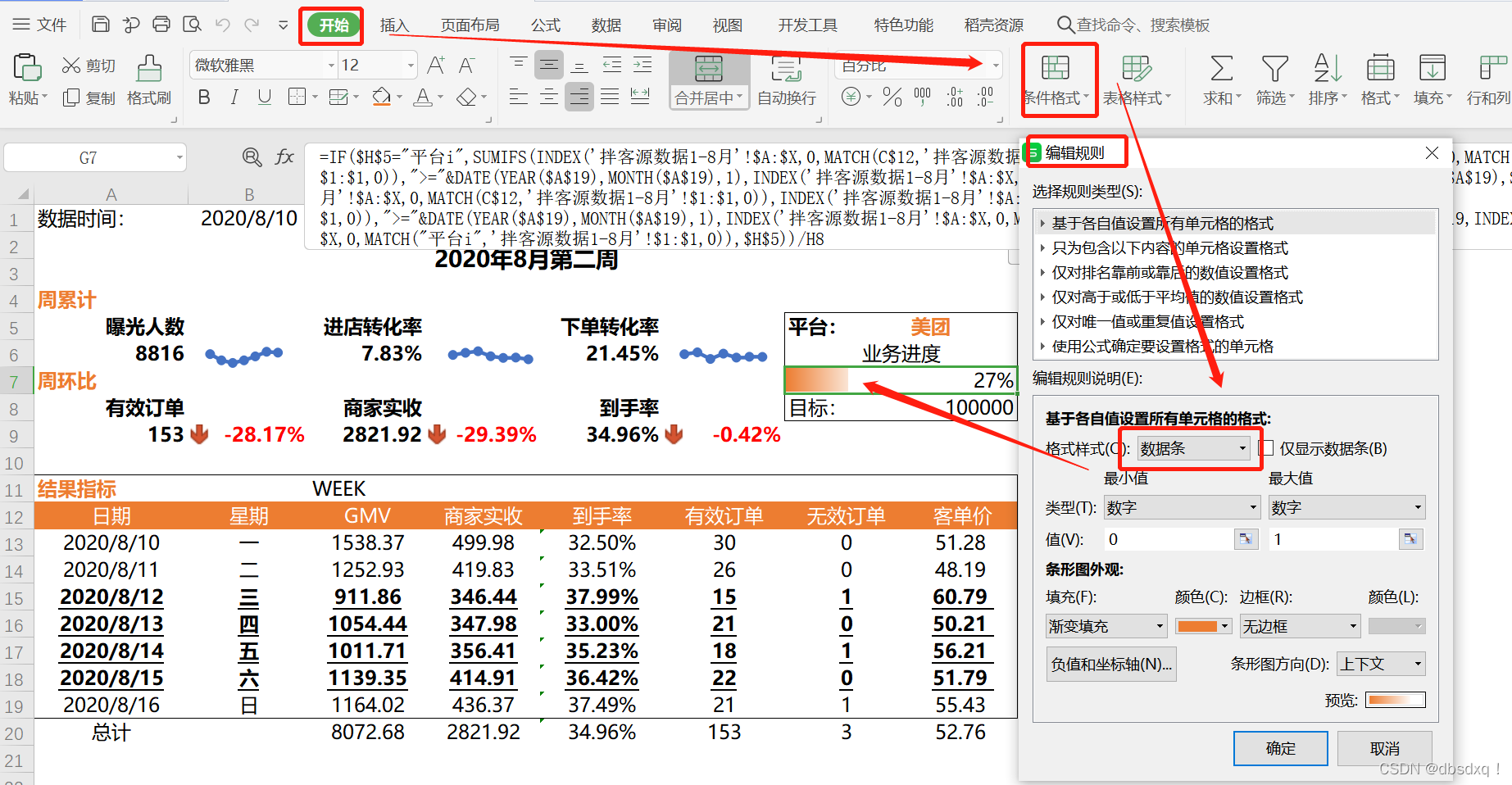Set vertical alignment to top
This screenshot has width=1512, height=785.
coord(518,65)
